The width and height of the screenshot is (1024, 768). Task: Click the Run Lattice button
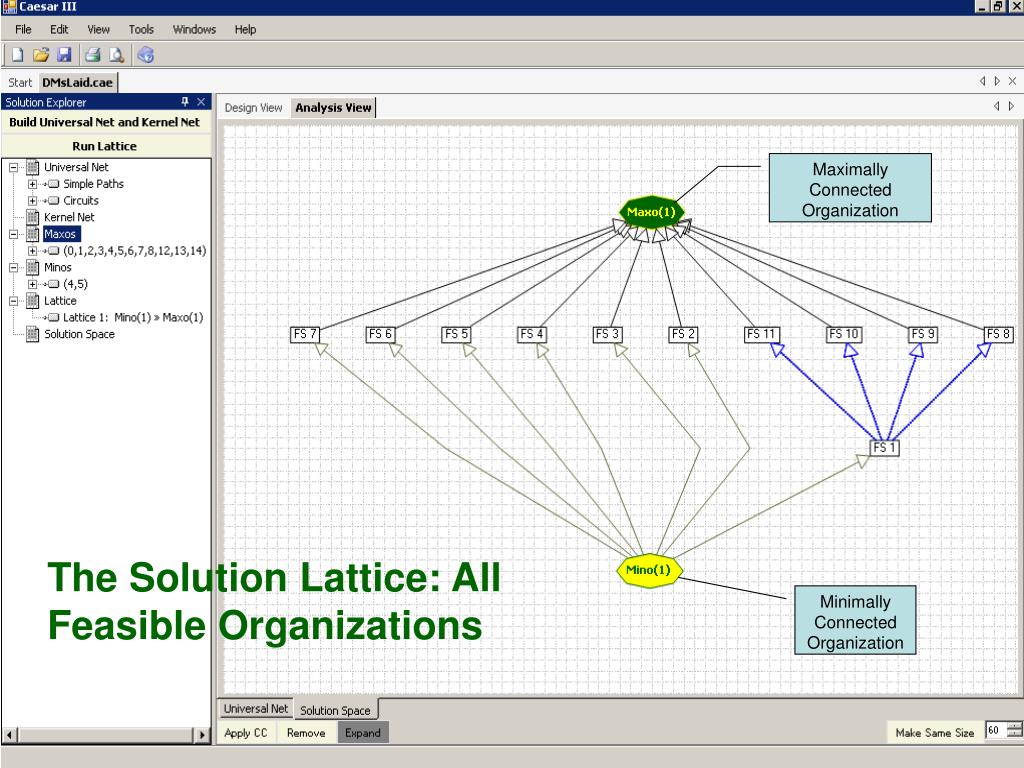(x=104, y=146)
